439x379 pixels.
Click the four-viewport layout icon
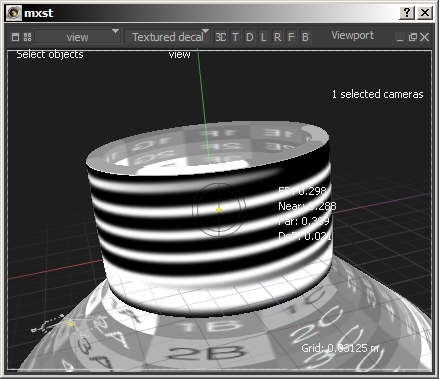point(27,37)
